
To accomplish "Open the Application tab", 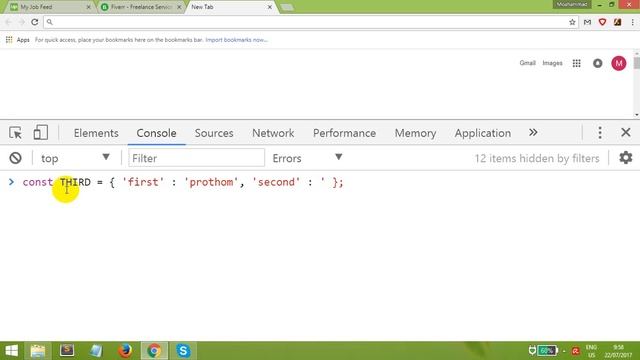I will click(483, 133).
